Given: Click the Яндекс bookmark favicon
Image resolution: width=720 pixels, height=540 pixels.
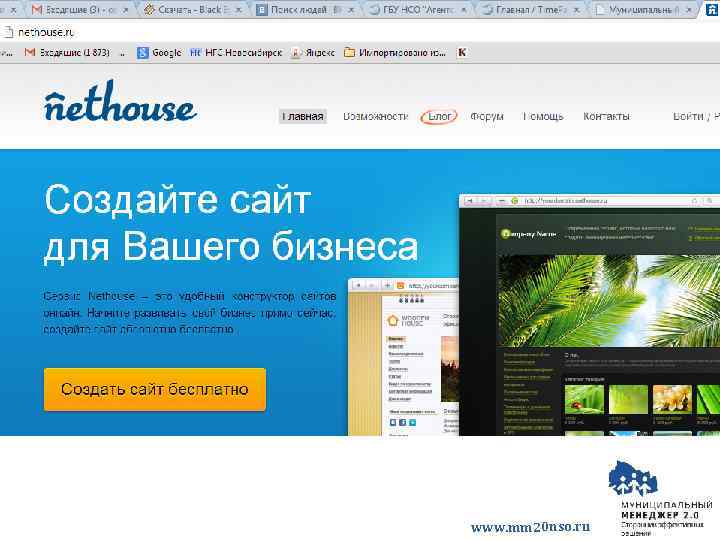Looking at the screenshot, I should (x=297, y=53).
